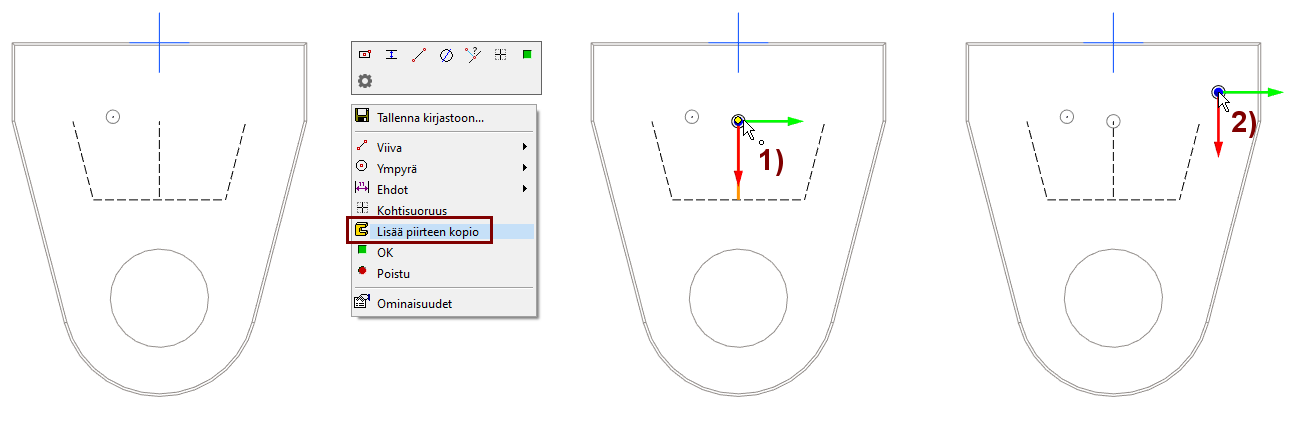The height and width of the screenshot is (425, 1289).
Task: Open settings with the gear icon
Action: (x=365, y=80)
